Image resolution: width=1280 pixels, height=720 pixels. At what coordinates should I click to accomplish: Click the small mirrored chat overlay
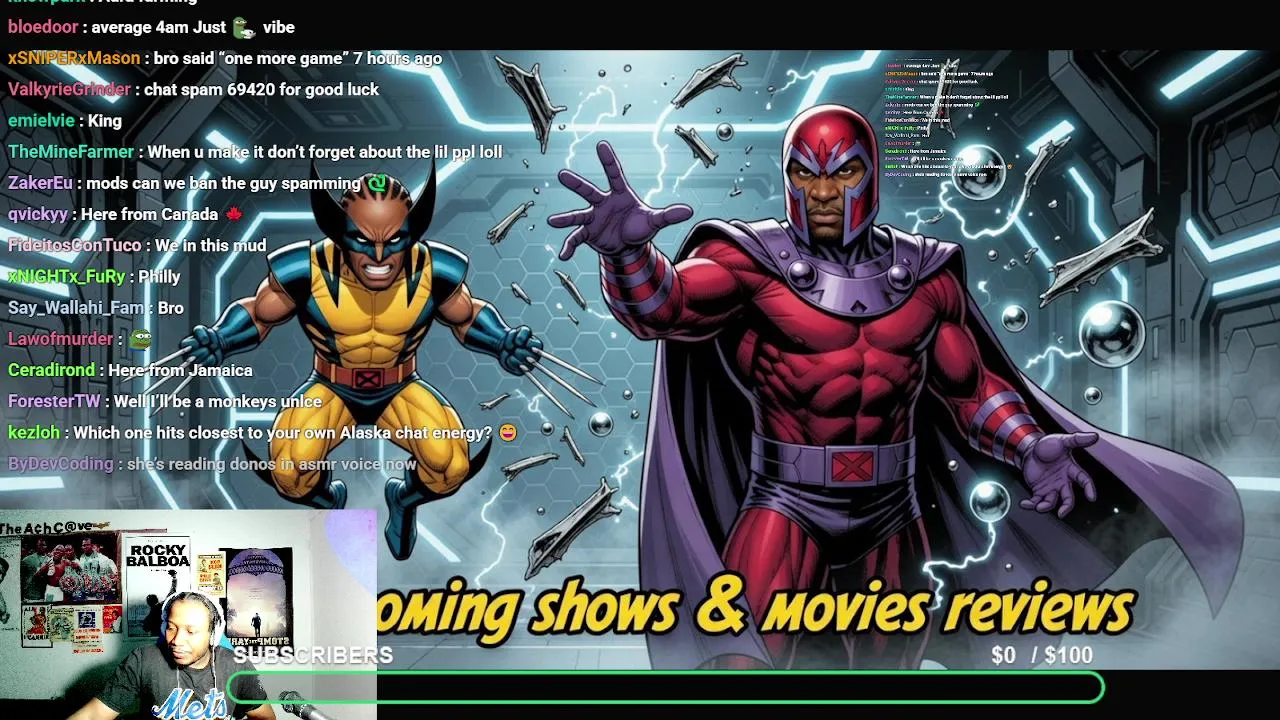pos(947,118)
